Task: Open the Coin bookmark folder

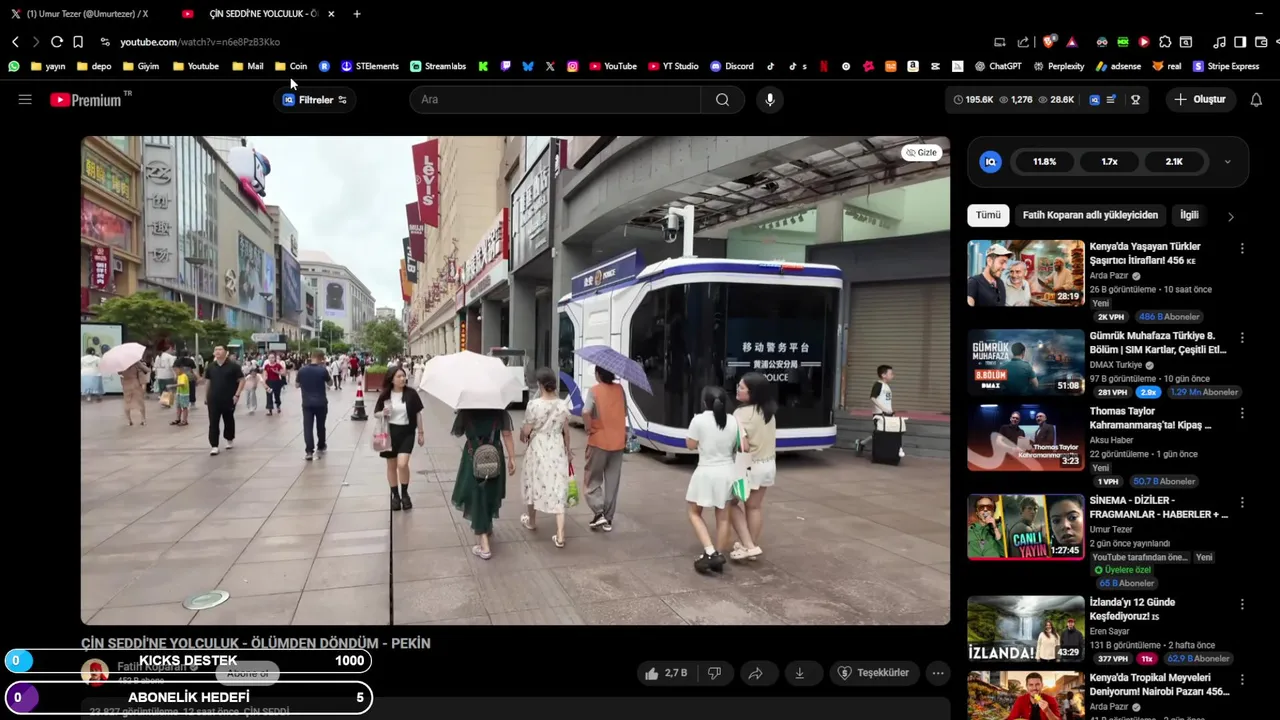Action: tap(291, 66)
